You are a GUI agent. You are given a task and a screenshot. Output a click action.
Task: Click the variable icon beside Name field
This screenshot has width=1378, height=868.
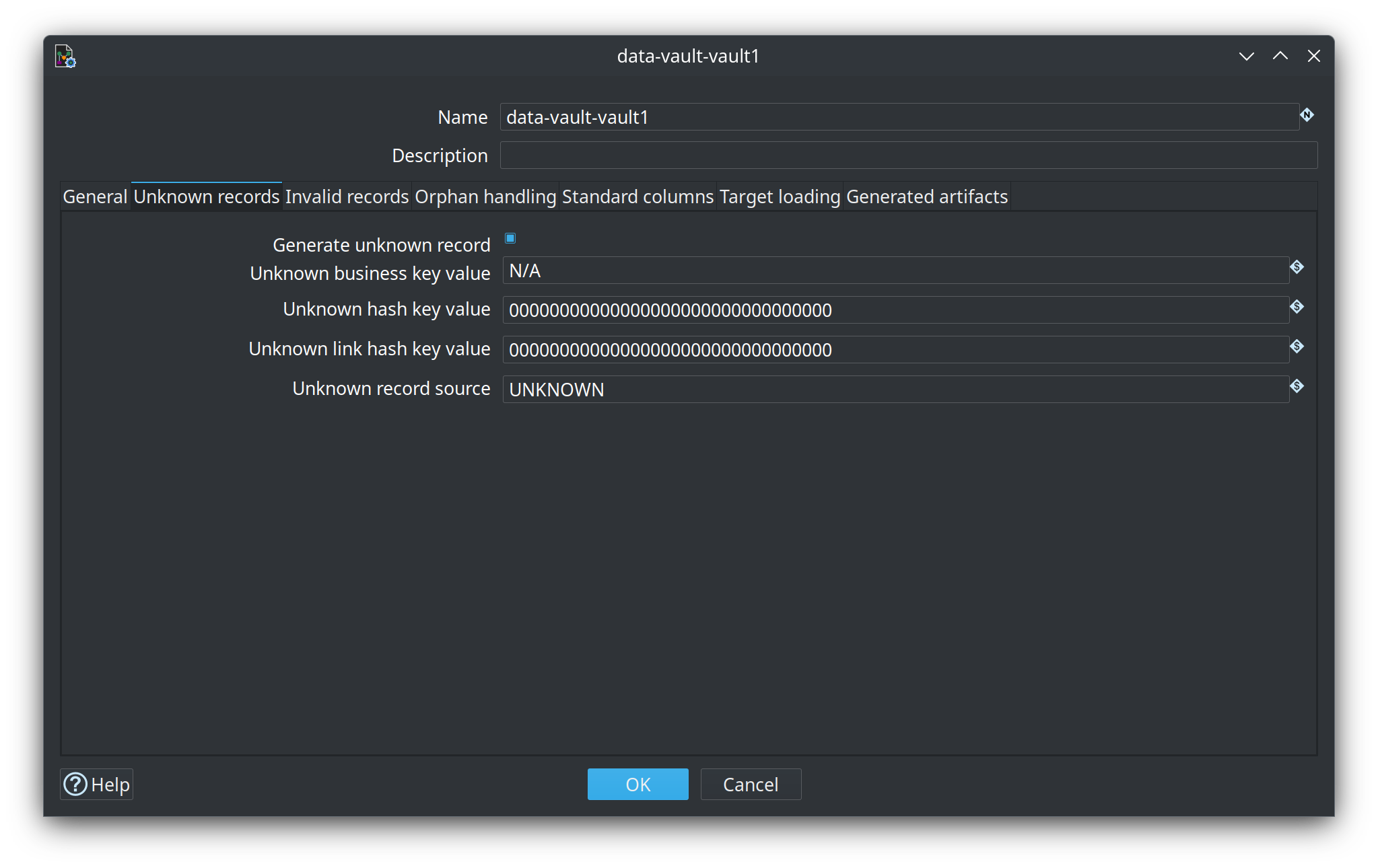point(1307,115)
